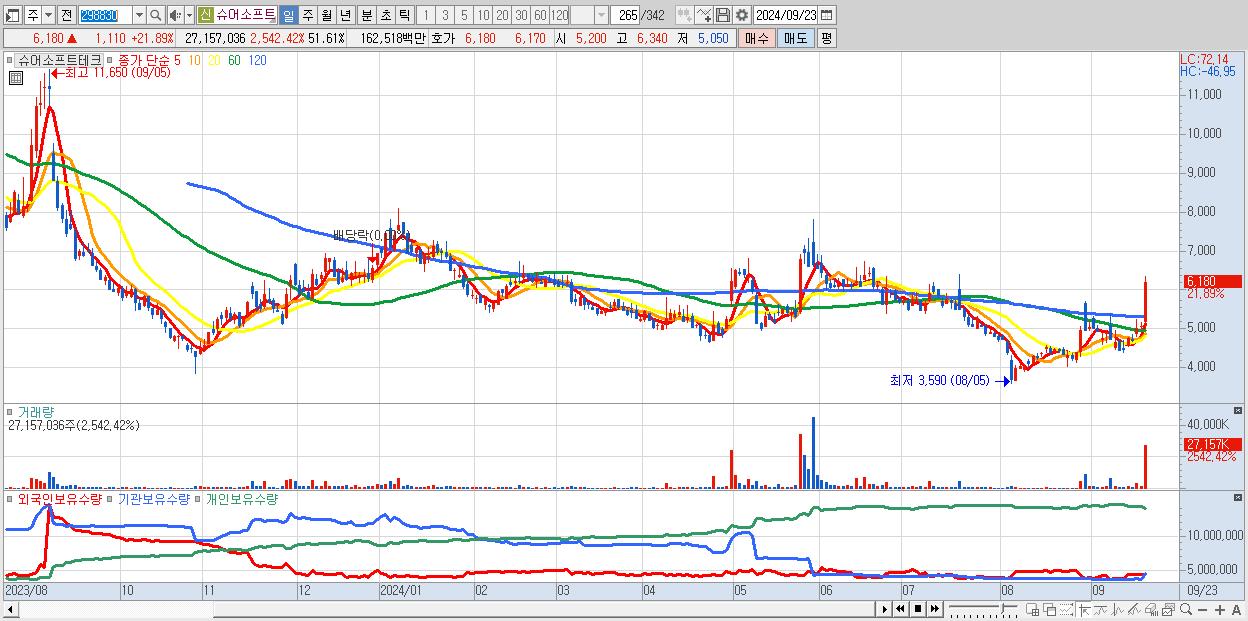This screenshot has height=621, width=1248.
Task: Select the 1 interval tab
Action: [426, 15]
